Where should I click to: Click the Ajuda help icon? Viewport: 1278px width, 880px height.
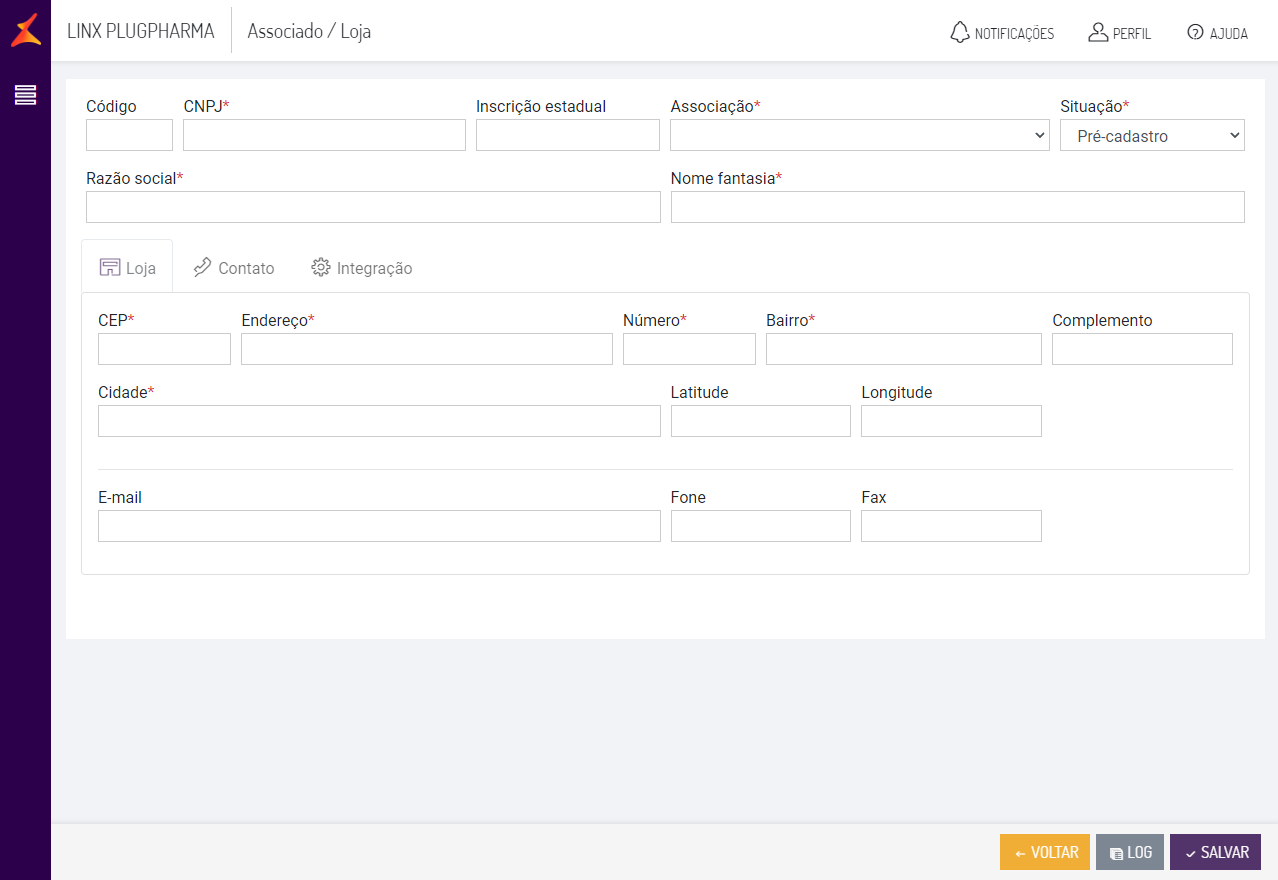point(1195,33)
